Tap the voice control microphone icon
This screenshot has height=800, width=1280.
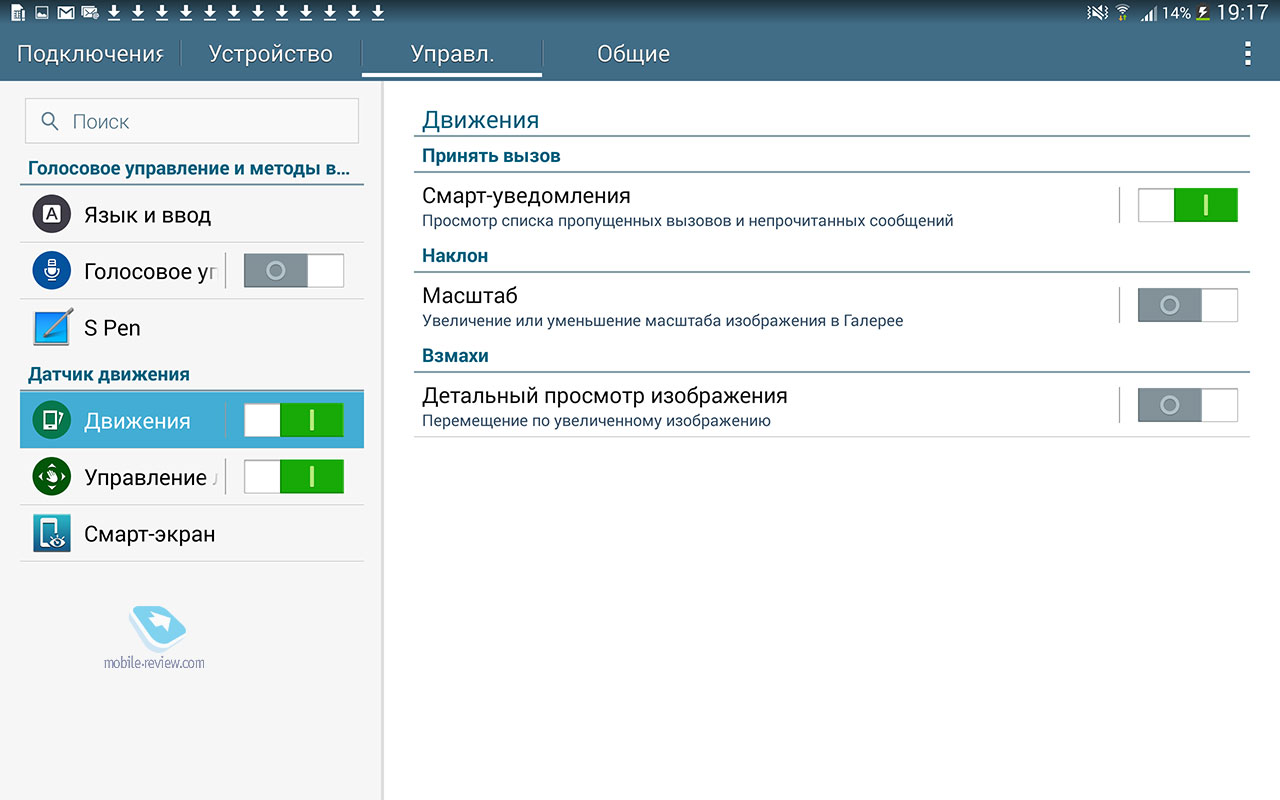(x=51, y=271)
